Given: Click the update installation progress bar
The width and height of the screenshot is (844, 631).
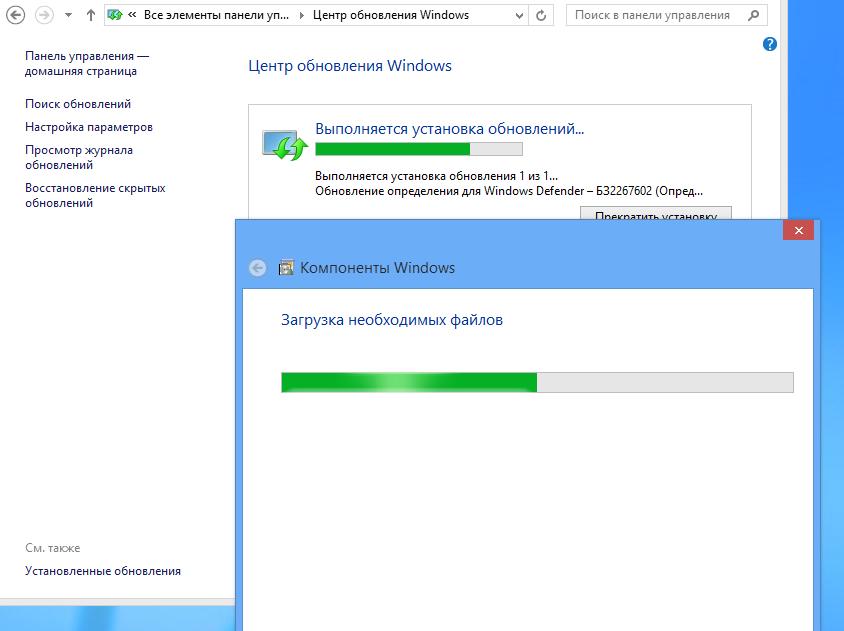Looking at the screenshot, I should click(x=419, y=149).
